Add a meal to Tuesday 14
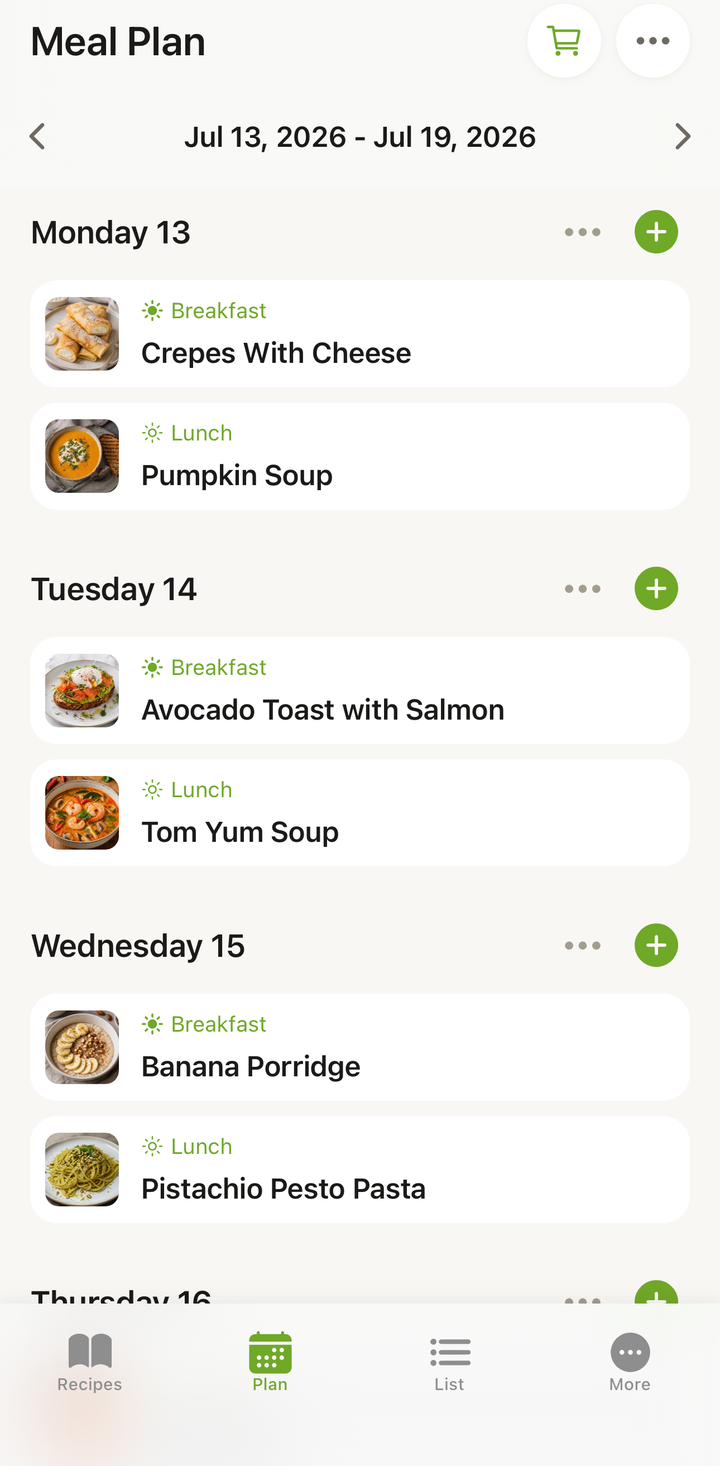 point(656,588)
